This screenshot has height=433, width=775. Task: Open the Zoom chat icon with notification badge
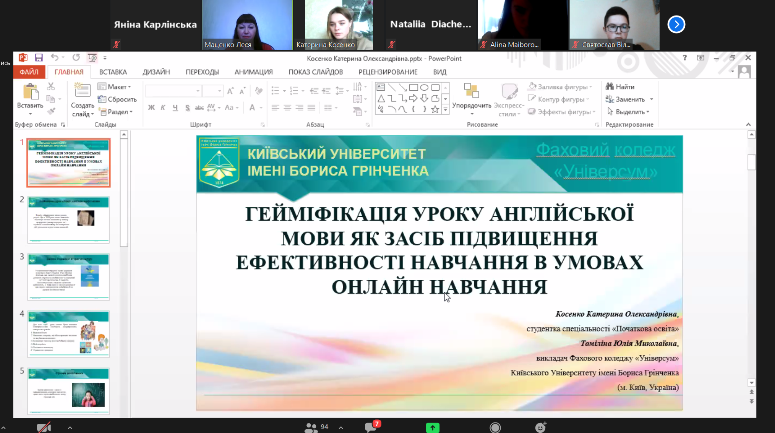point(371,426)
